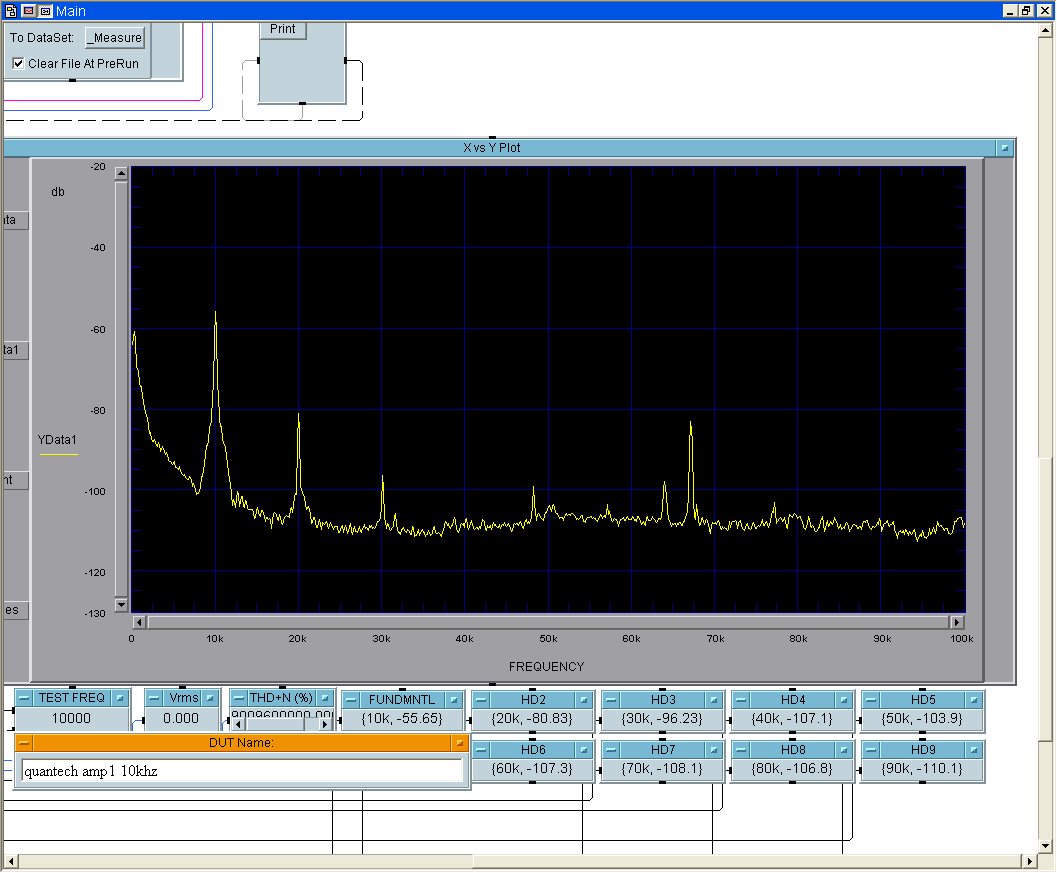Open FUNDMNTL object menu icon
This screenshot has width=1057, height=873.
pos(454,700)
